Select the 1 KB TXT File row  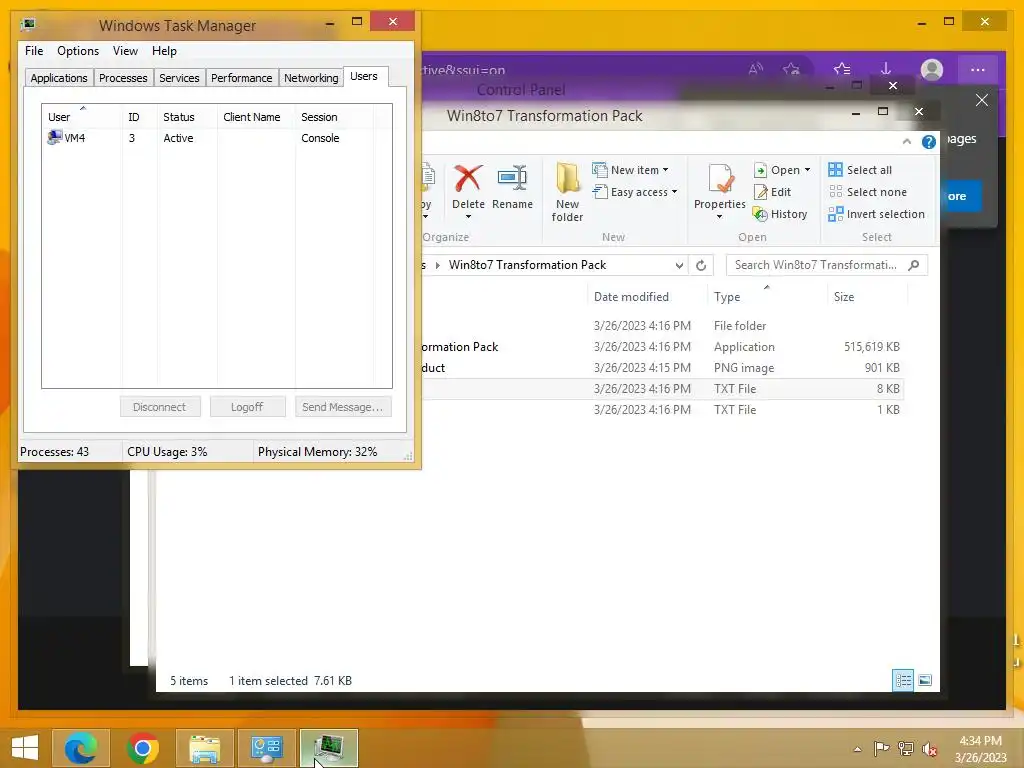coord(661,409)
